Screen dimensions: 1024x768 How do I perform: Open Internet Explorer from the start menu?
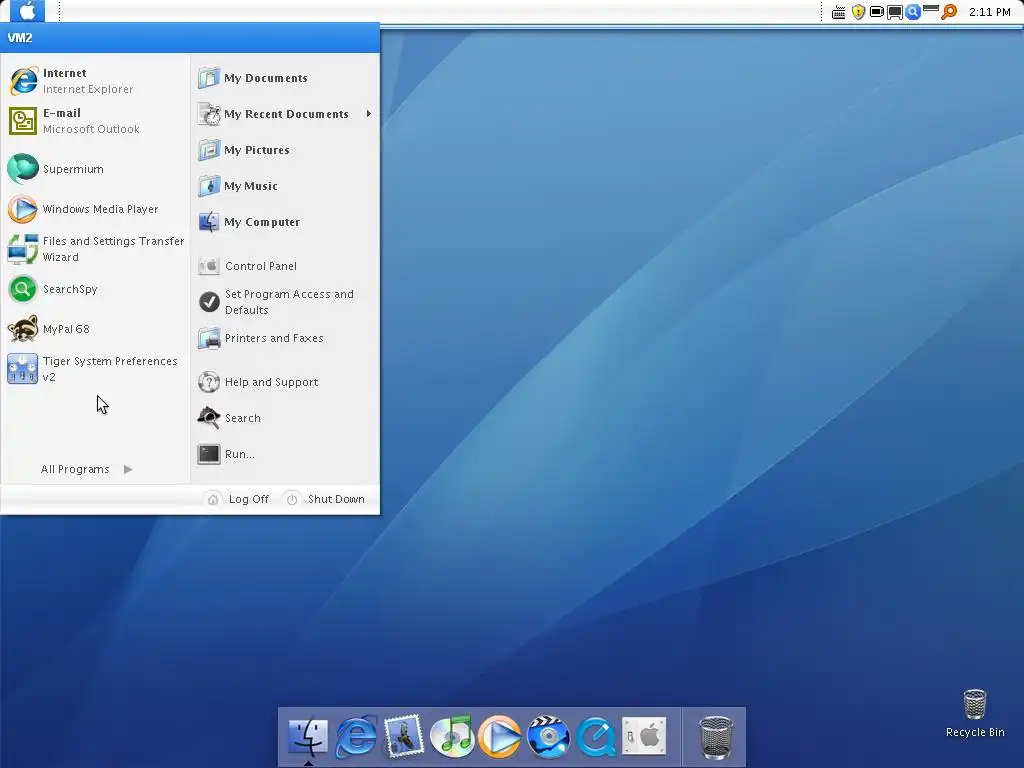(x=95, y=81)
